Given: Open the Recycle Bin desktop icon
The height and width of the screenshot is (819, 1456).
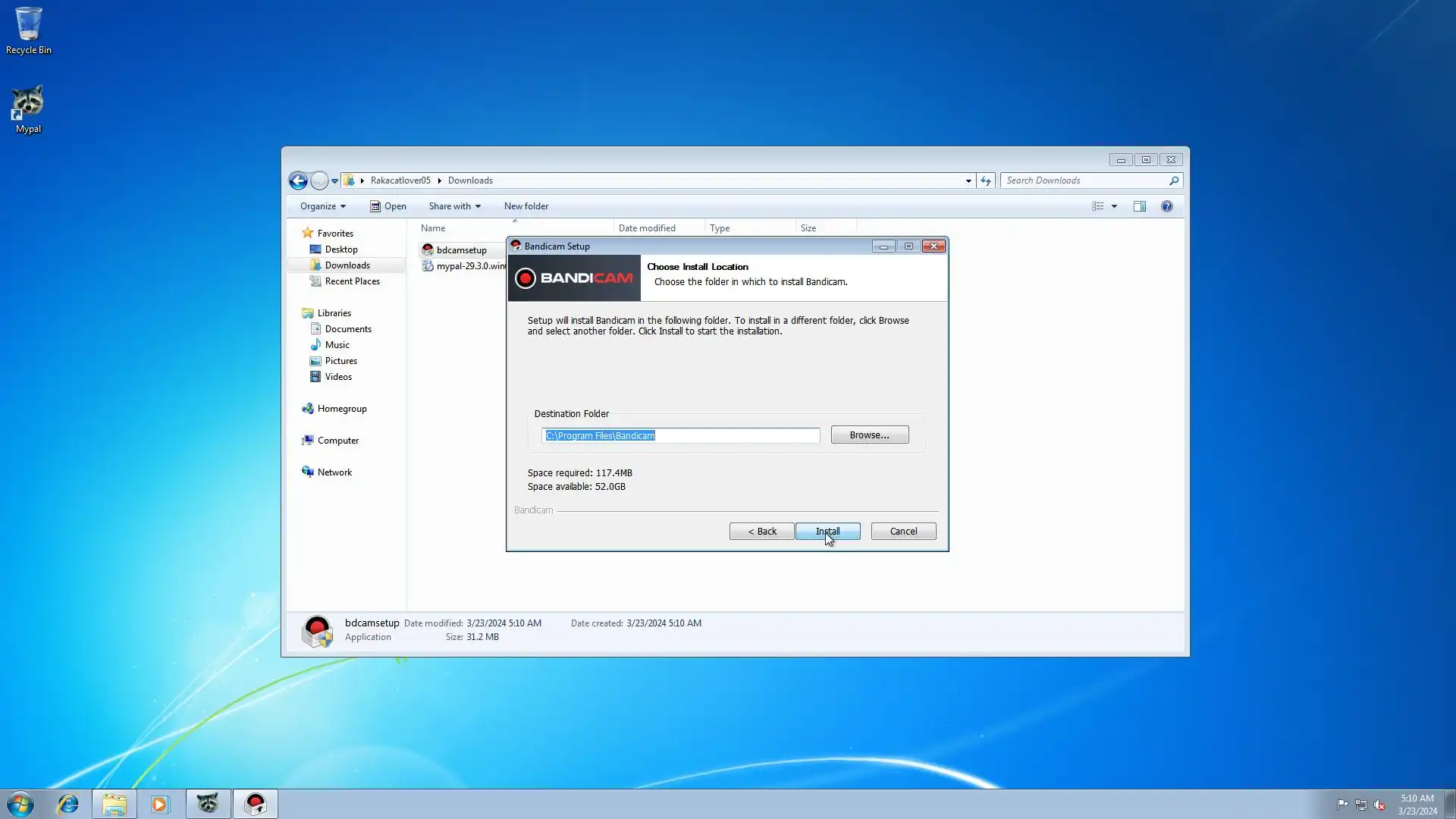Looking at the screenshot, I should click(28, 30).
